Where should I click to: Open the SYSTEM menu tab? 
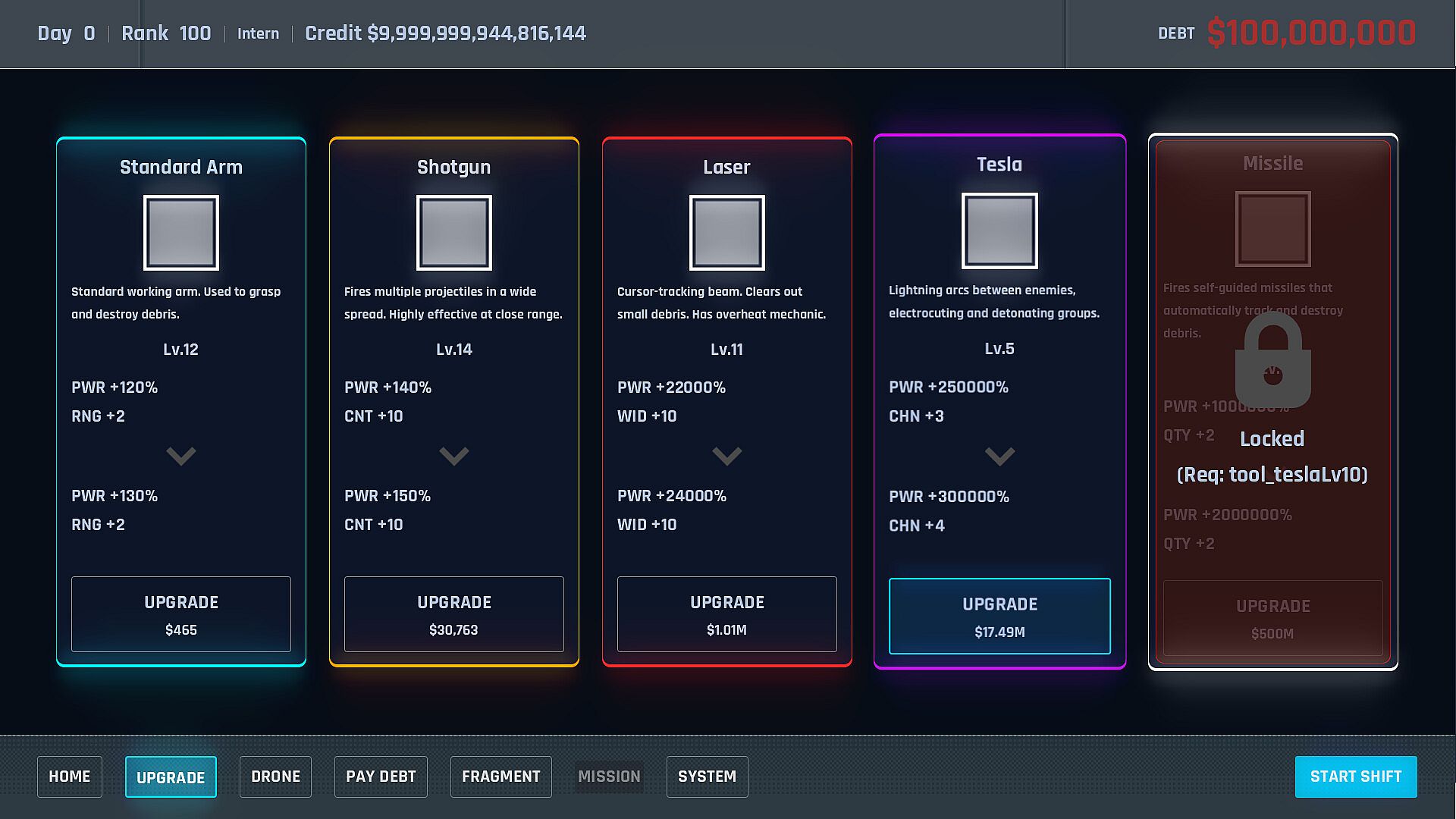coord(707,777)
